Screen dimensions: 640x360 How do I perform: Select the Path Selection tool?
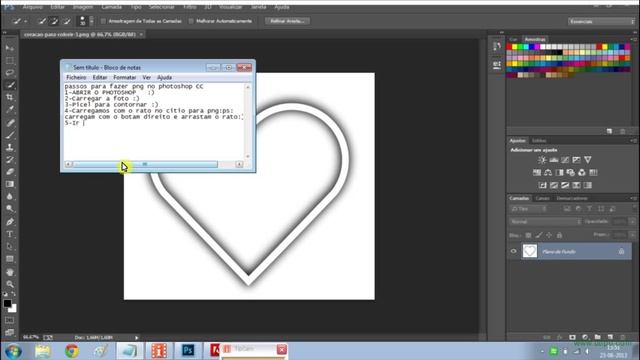pyautogui.click(x=10, y=247)
